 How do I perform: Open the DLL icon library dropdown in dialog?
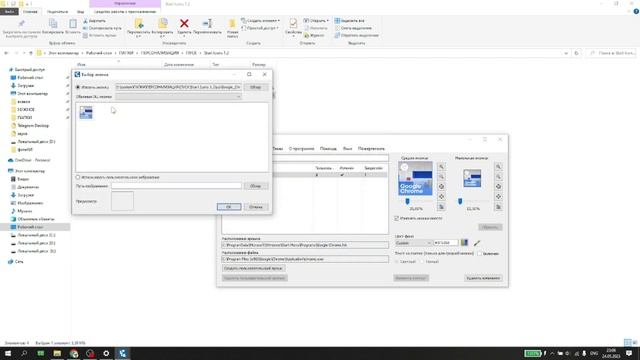coord(178,97)
